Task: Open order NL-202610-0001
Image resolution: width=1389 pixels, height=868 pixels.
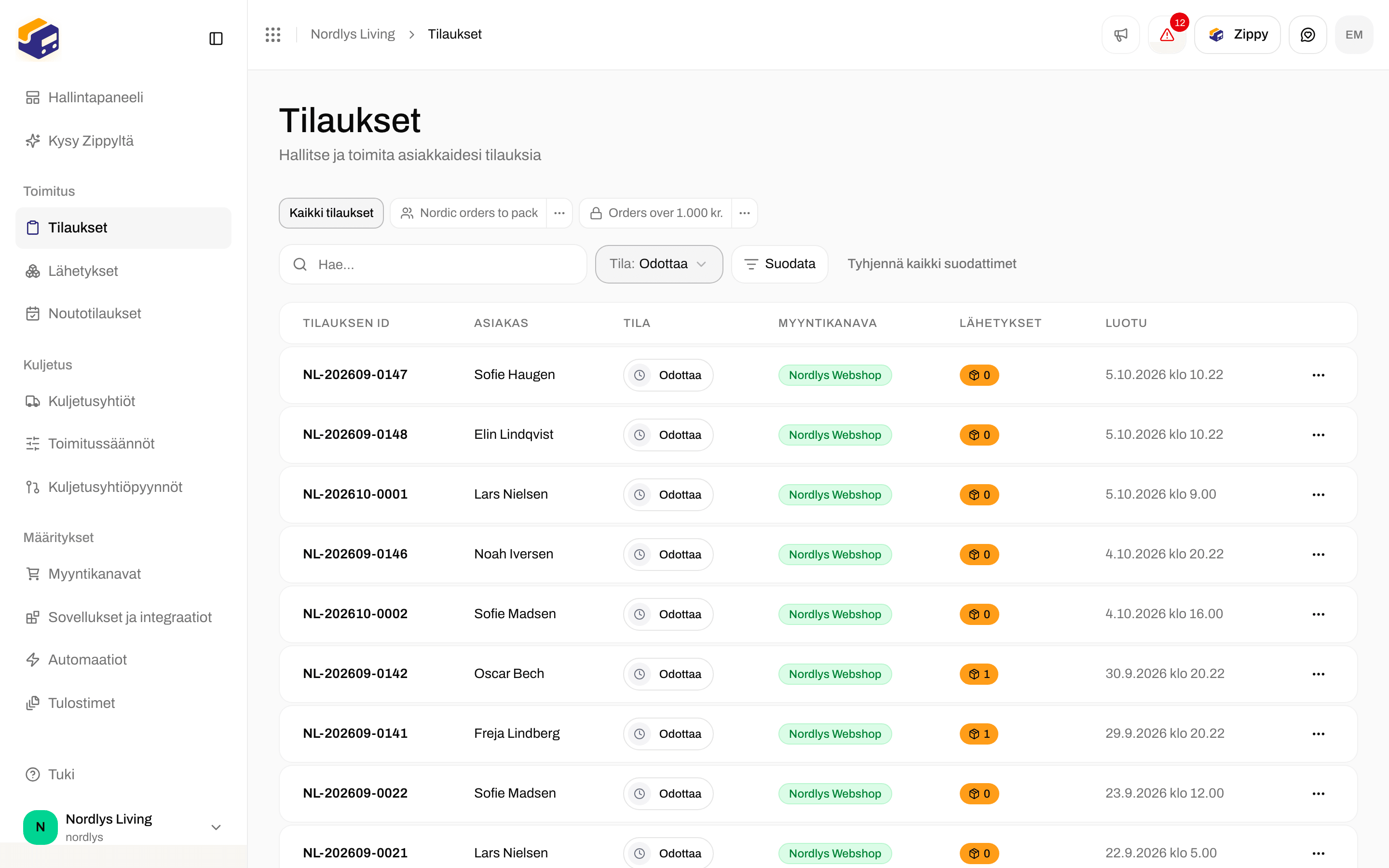Action: pos(354,494)
